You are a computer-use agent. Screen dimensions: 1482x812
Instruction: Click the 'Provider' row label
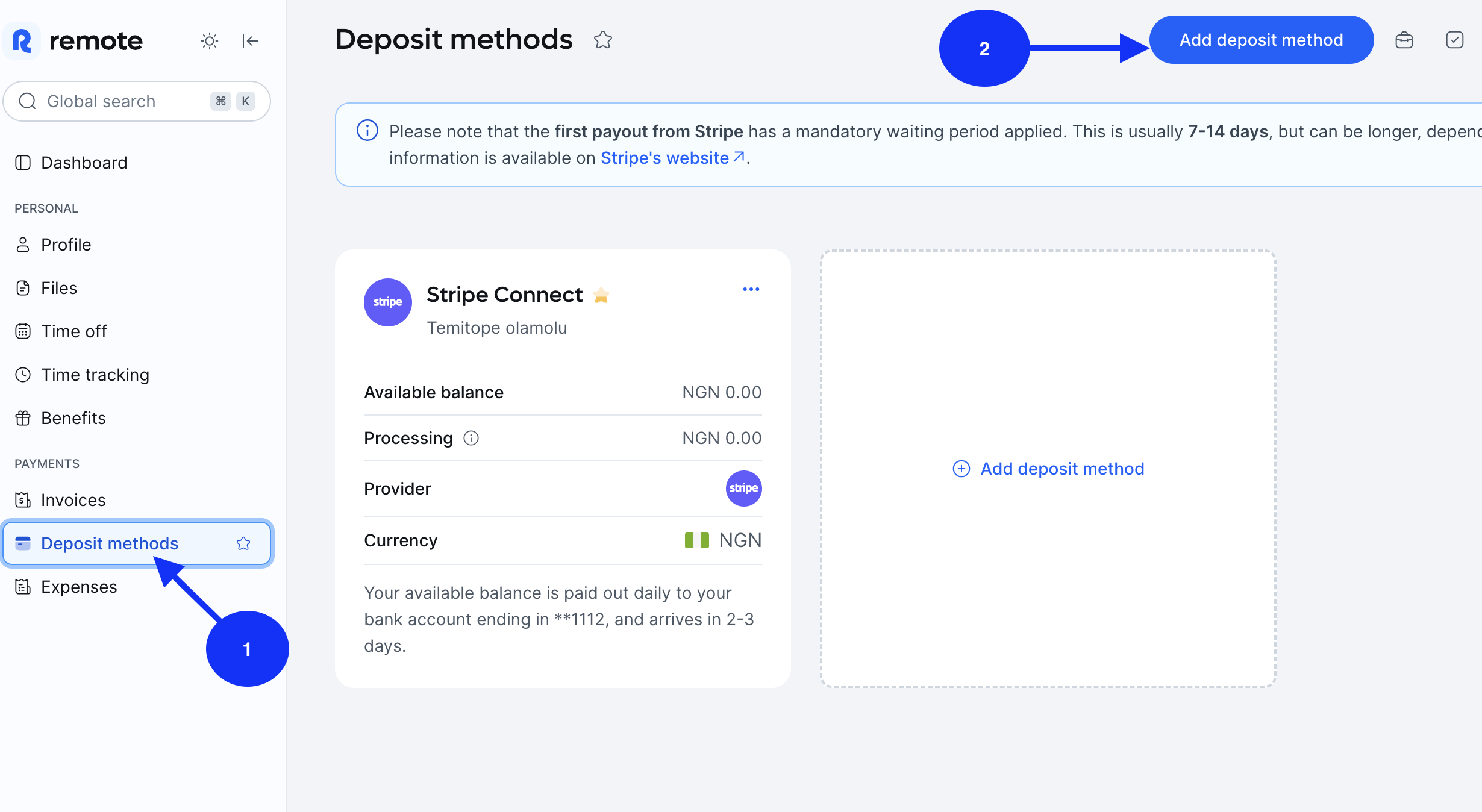tap(398, 489)
